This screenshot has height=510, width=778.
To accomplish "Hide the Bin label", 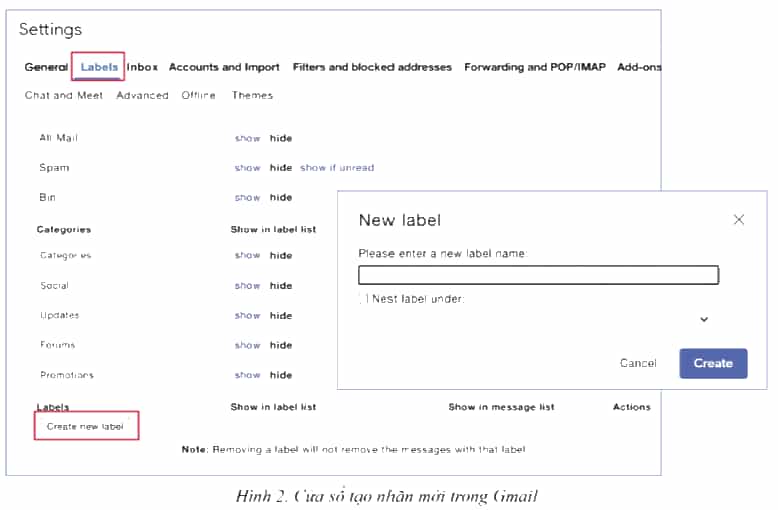I will click(x=281, y=197).
